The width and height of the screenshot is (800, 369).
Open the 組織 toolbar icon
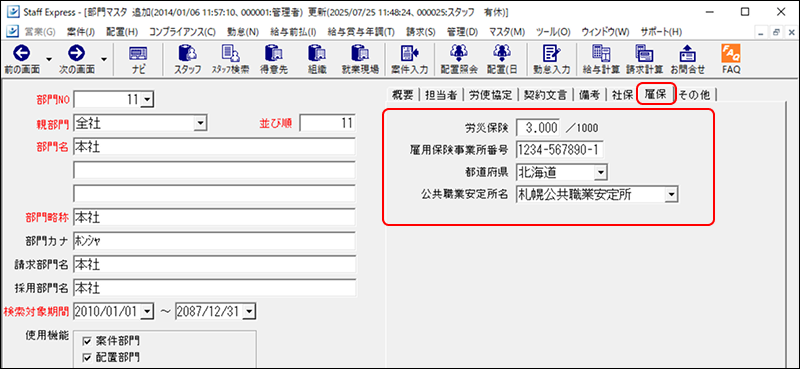point(316,53)
